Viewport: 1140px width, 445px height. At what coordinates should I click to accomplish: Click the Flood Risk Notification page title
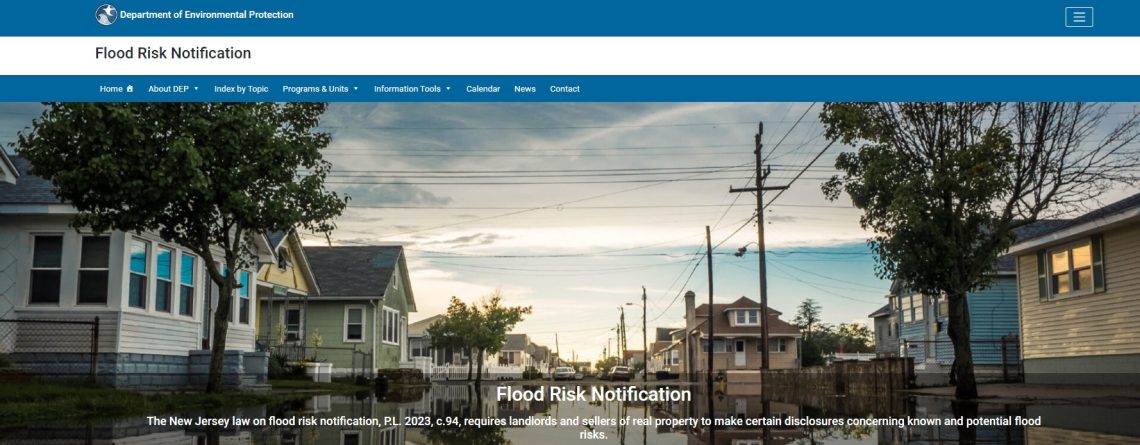tap(173, 53)
